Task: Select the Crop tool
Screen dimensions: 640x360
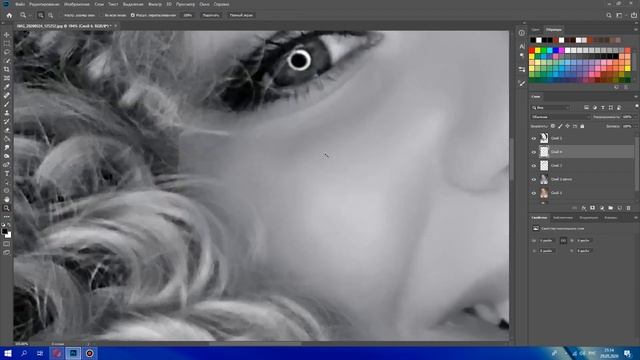Action: (7, 69)
